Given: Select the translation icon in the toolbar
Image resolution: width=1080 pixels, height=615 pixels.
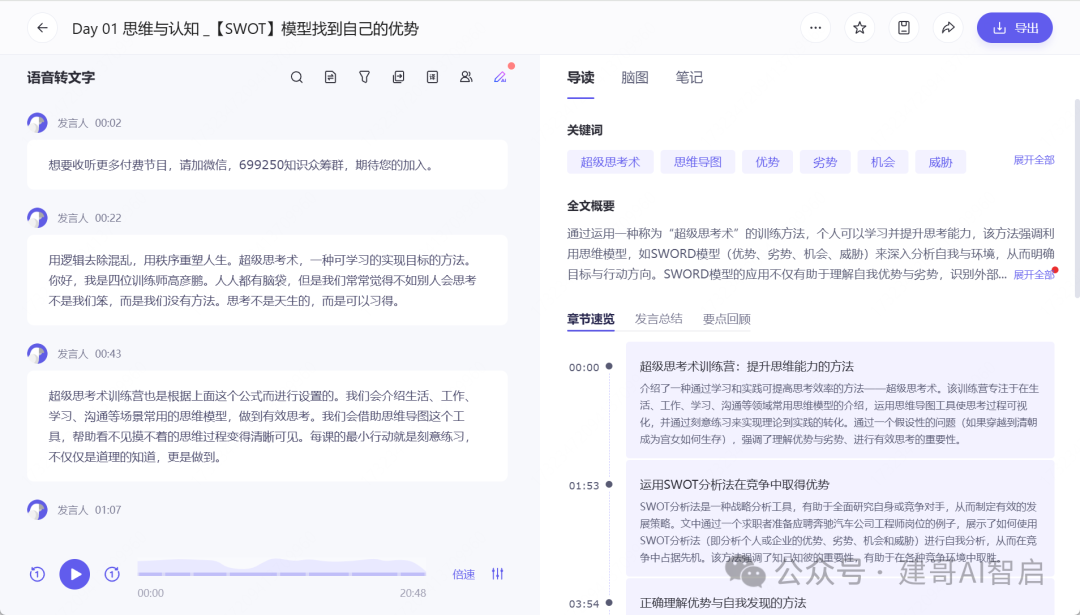Looking at the screenshot, I should coord(330,76).
